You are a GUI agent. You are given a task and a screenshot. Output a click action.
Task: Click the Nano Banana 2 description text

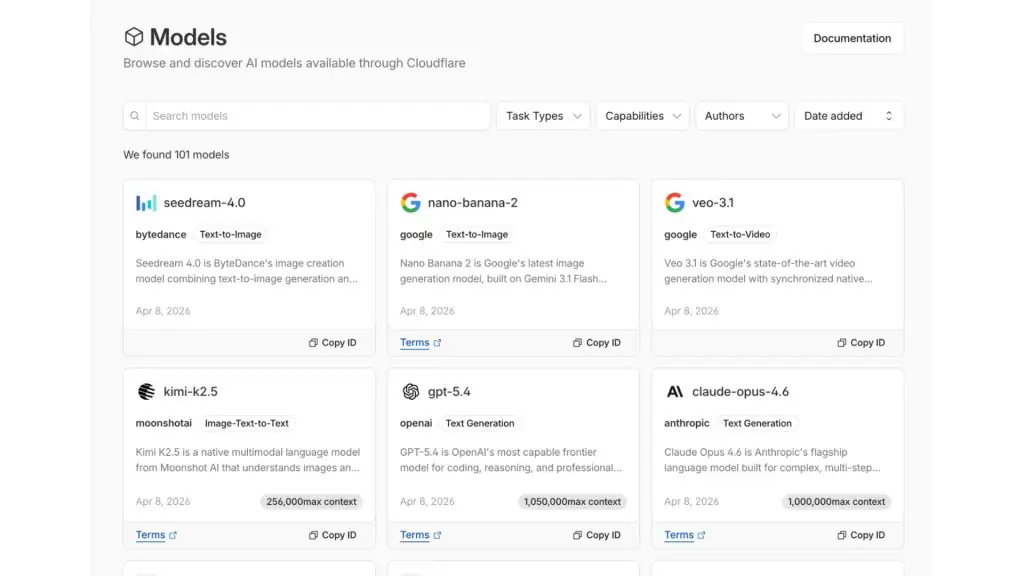504,271
